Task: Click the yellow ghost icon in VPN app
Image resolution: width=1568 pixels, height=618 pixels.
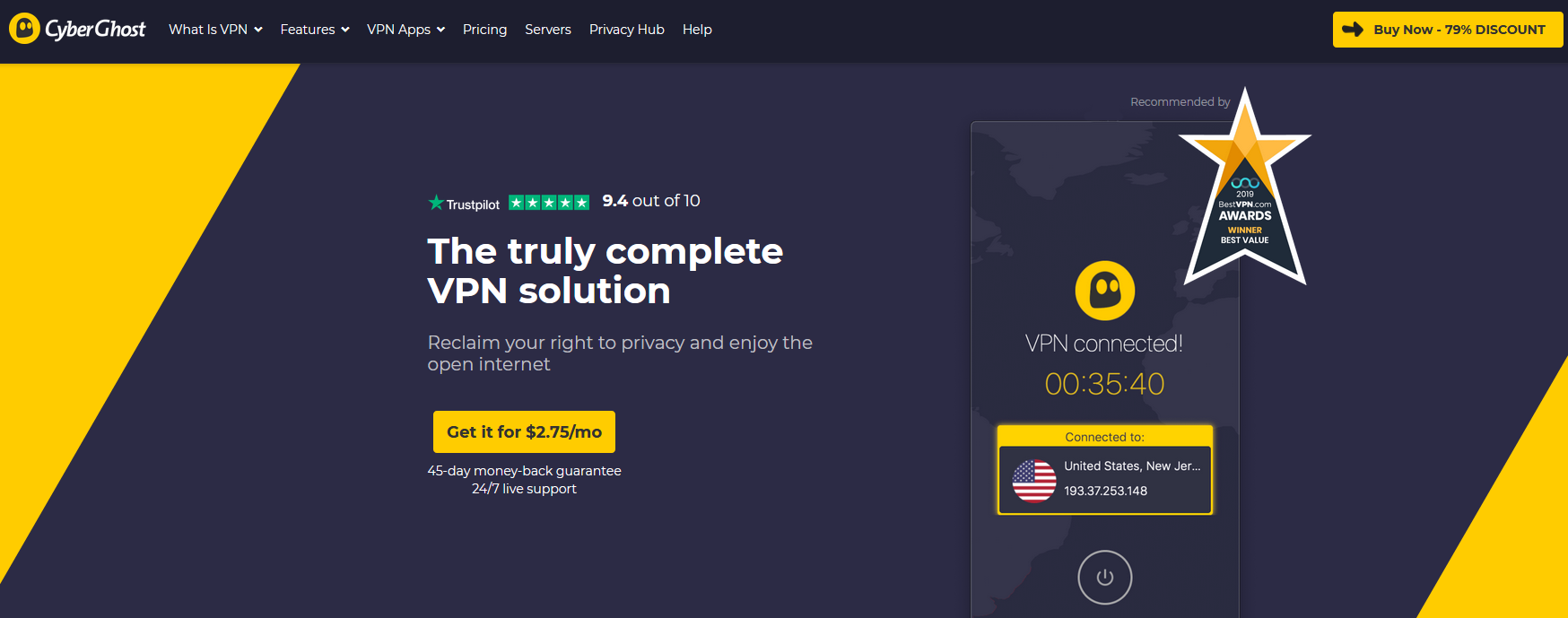Action: tap(1105, 291)
